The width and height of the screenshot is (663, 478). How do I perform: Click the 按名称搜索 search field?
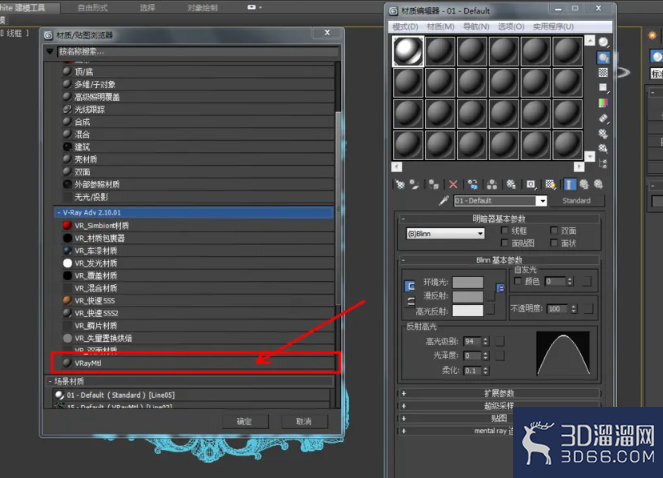tap(198, 51)
